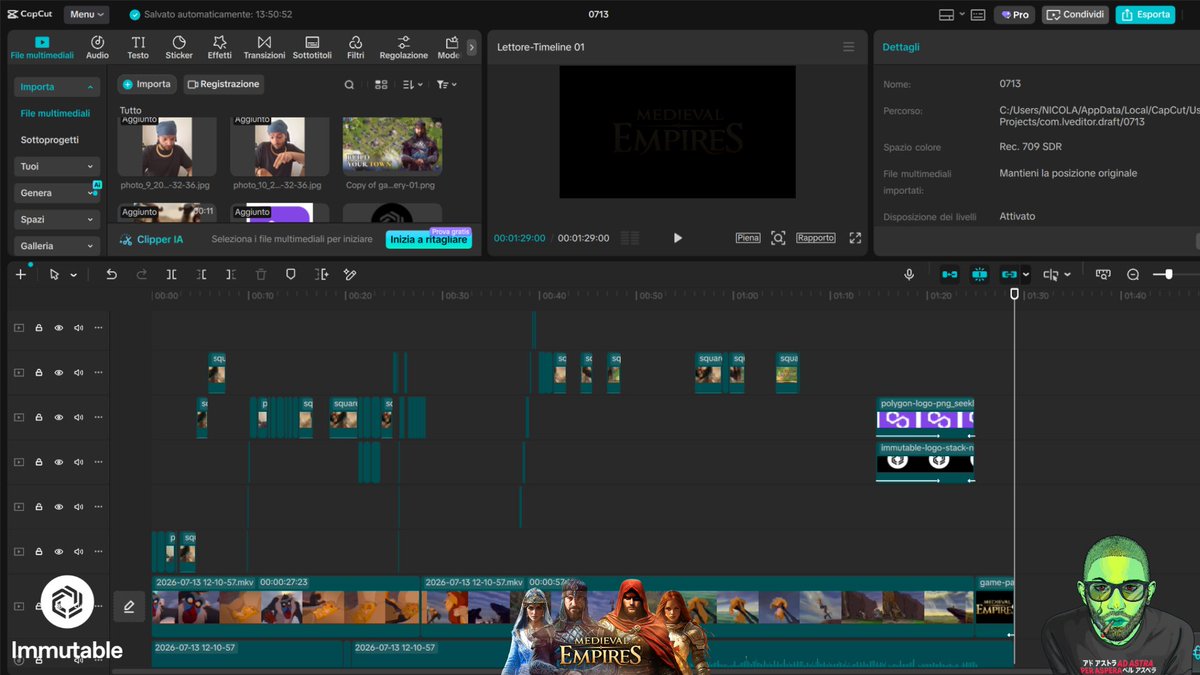Image resolution: width=1200 pixels, height=675 pixels.
Task: Mute the polygon-logo track
Action: (78, 417)
